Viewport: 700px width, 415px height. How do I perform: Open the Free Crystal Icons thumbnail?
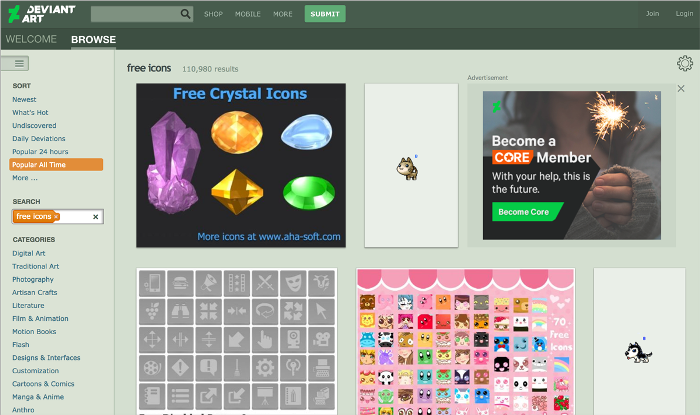point(241,165)
